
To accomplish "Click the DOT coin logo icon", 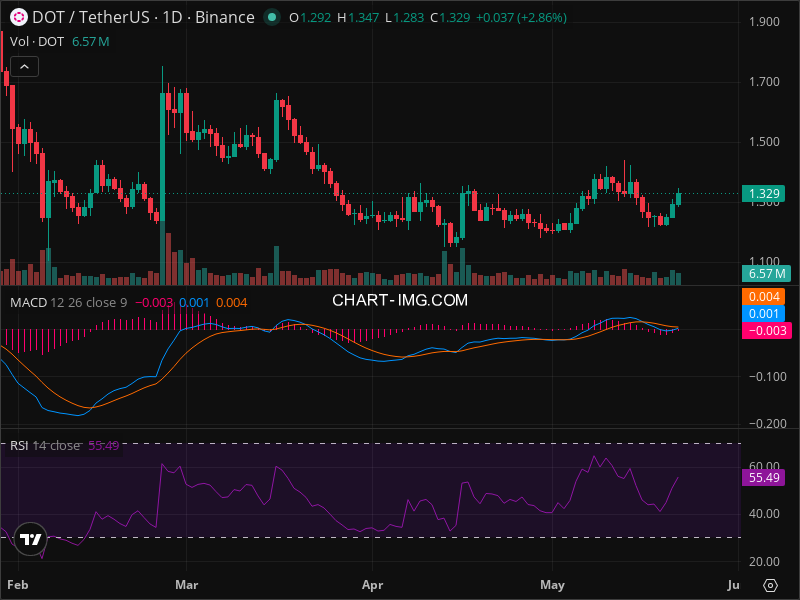I will click(19, 17).
